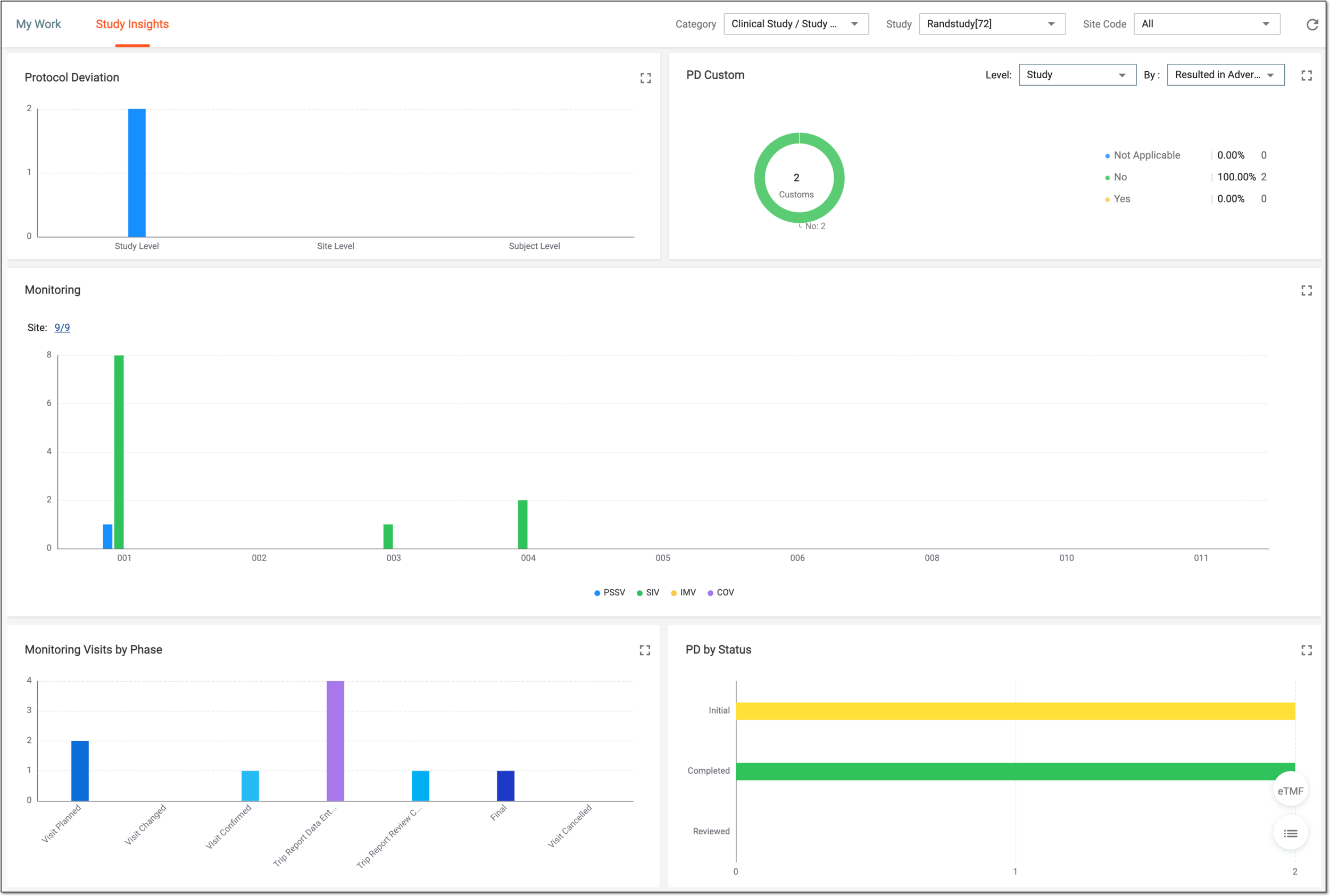Toggle the COV legend series
The image size is (1330, 896).
[720, 592]
